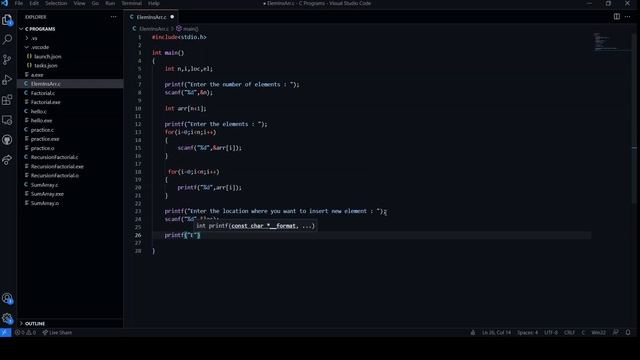Open the Remote Explorer icon
The height and width of the screenshot is (360, 640).
coord(7,120)
